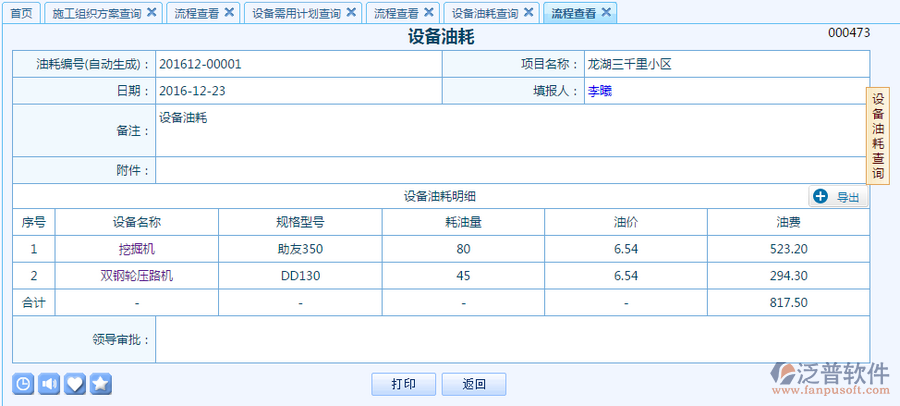The height and width of the screenshot is (406, 900).
Task: Open the 李曦 reporter link
Action: (600, 91)
